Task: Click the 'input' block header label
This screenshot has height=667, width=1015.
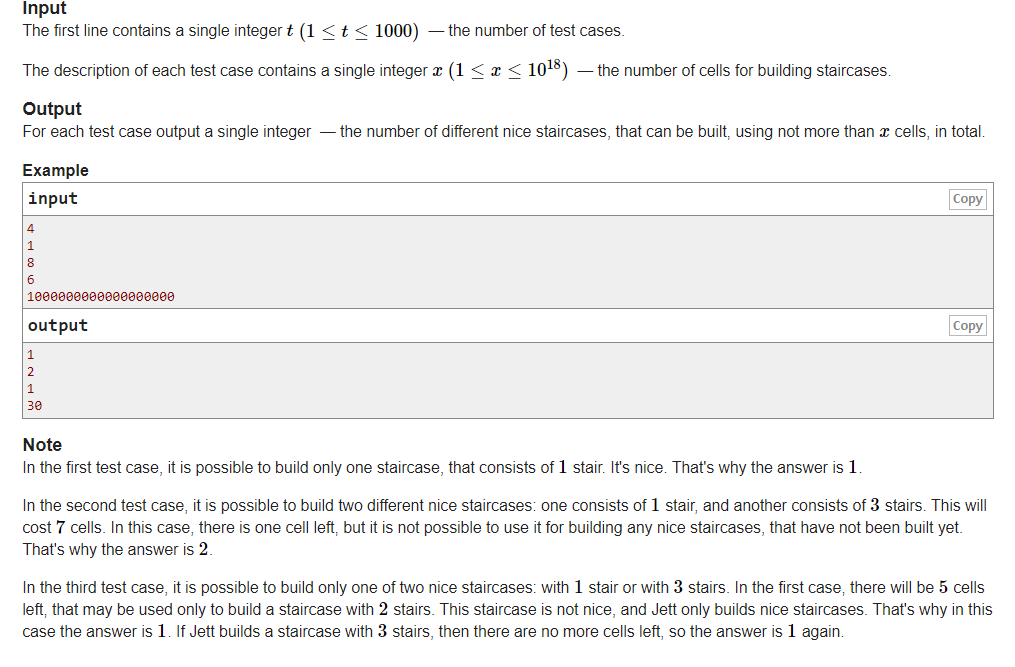Action: pyautogui.click(x=52, y=199)
